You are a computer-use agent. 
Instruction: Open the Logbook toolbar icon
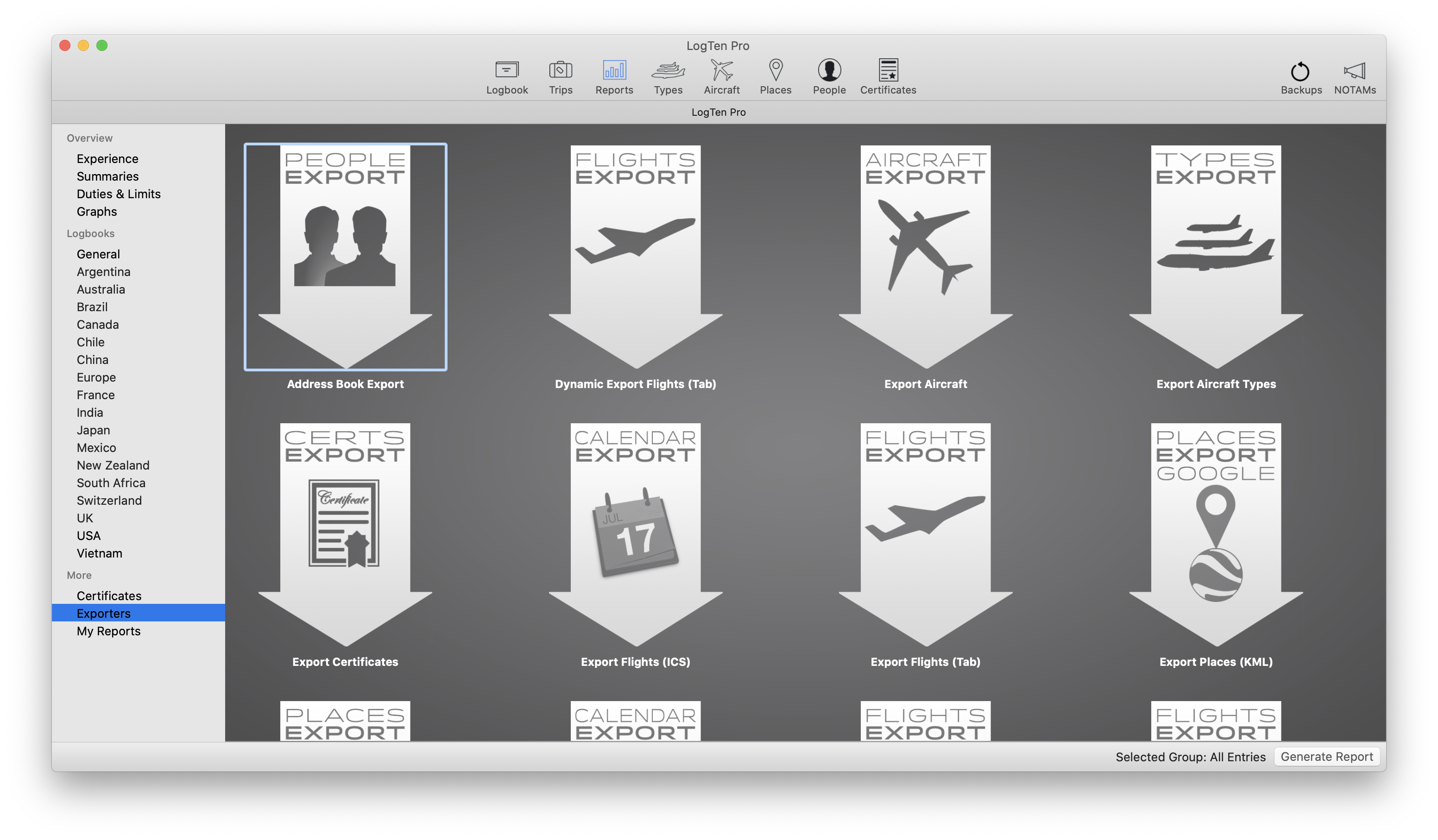click(x=507, y=77)
